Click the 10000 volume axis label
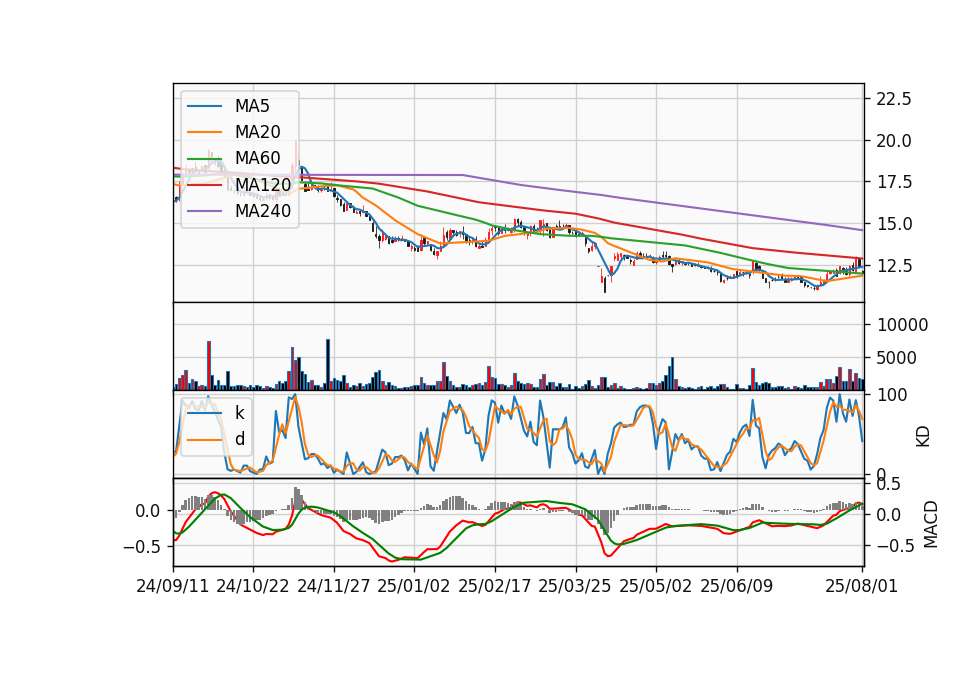The image size is (960, 690). (x=902, y=325)
